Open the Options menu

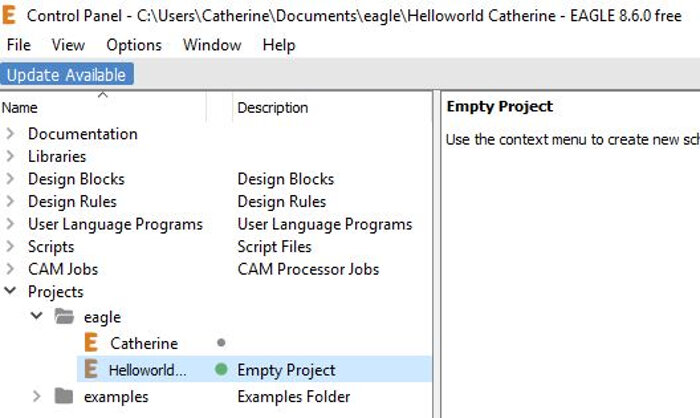(134, 45)
